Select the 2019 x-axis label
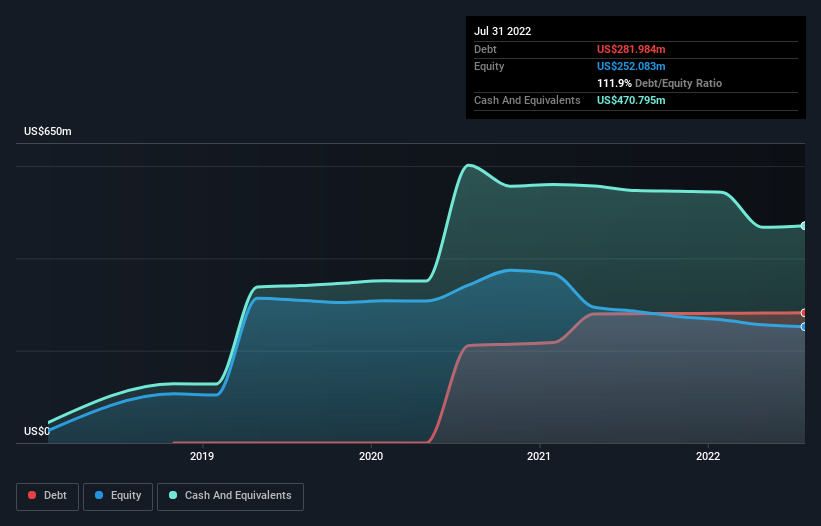The height and width of the screenshot is (526, 821). (202, 456)
